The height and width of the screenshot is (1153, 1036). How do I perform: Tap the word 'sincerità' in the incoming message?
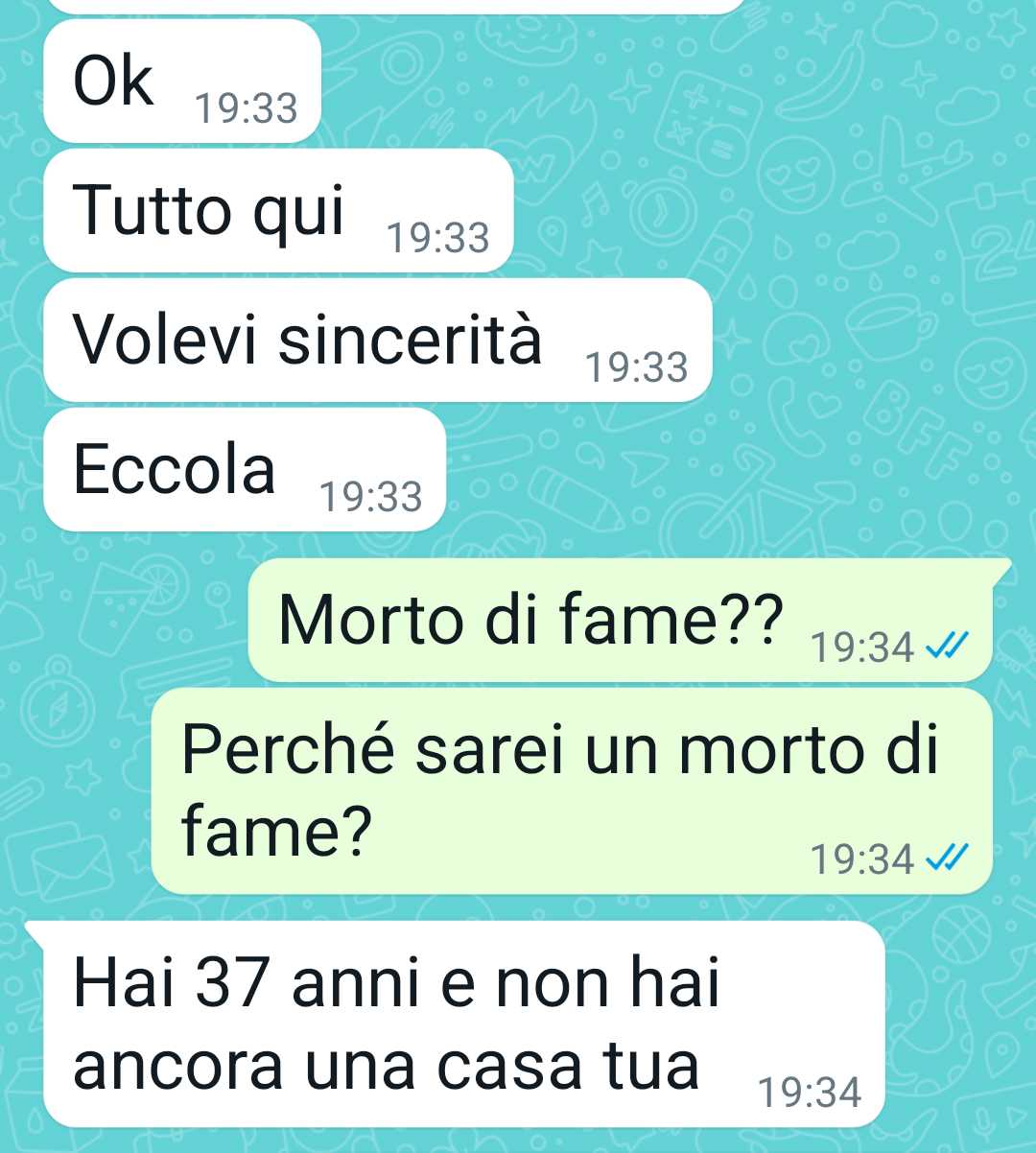(411, 340)
